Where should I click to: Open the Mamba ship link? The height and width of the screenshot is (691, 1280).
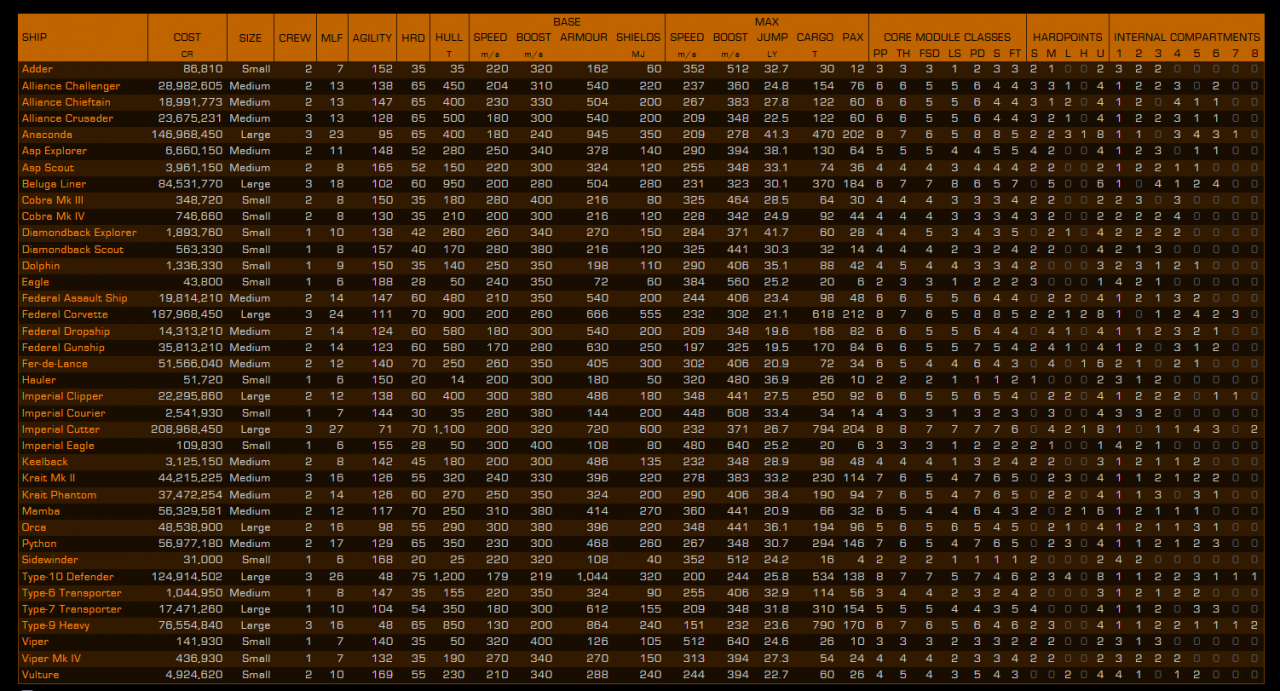[41, 511]
